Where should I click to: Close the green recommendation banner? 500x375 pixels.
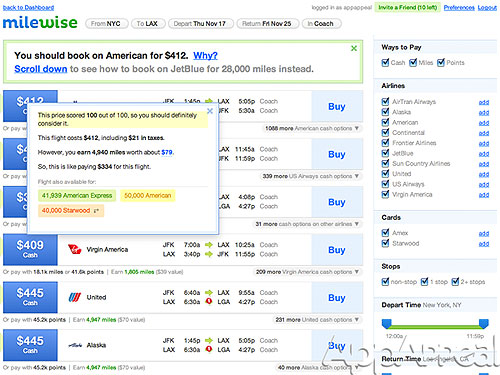[x=354, y=48]
